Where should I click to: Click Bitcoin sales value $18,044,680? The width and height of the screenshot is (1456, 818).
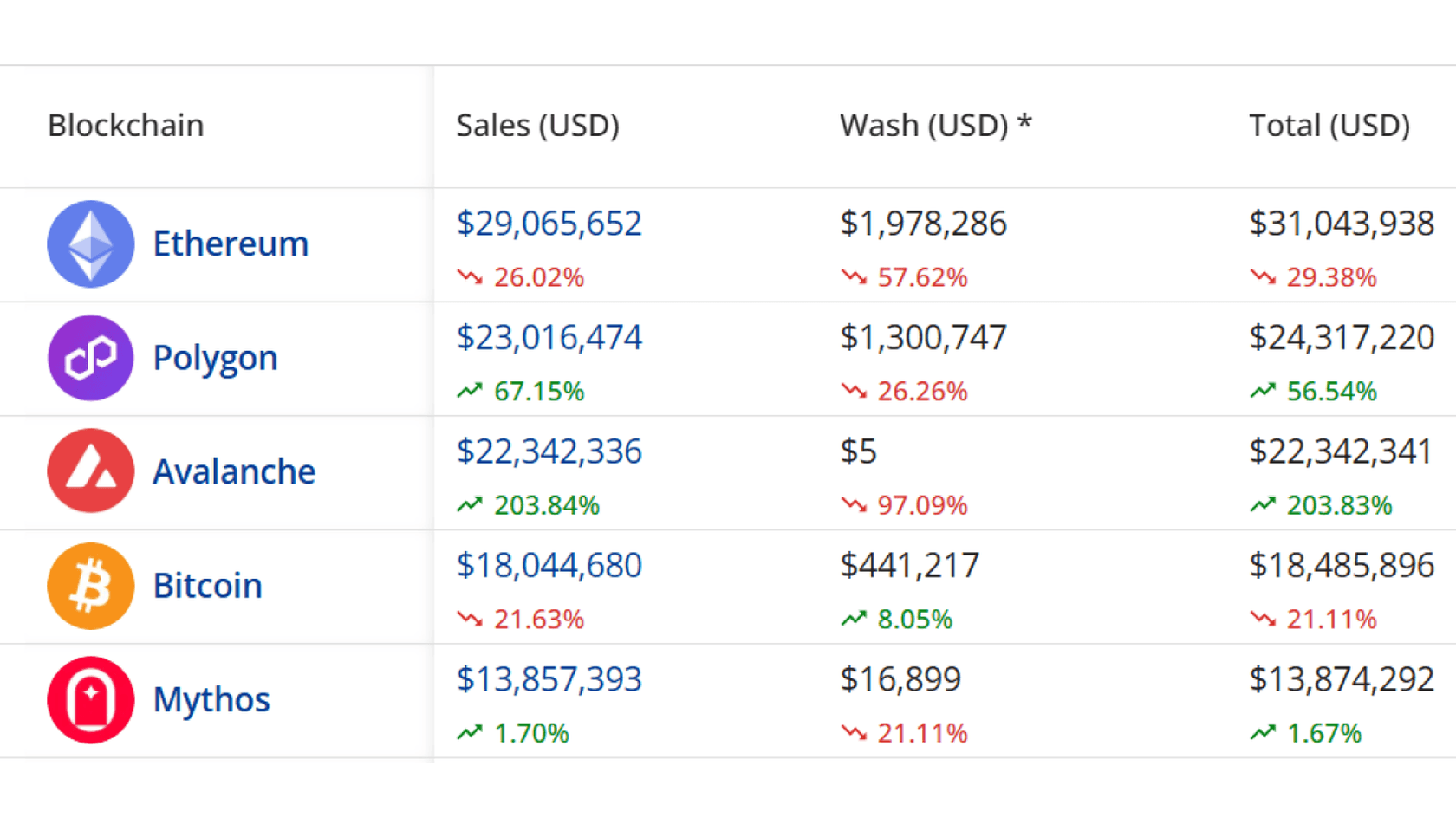(x=549, y=565)
